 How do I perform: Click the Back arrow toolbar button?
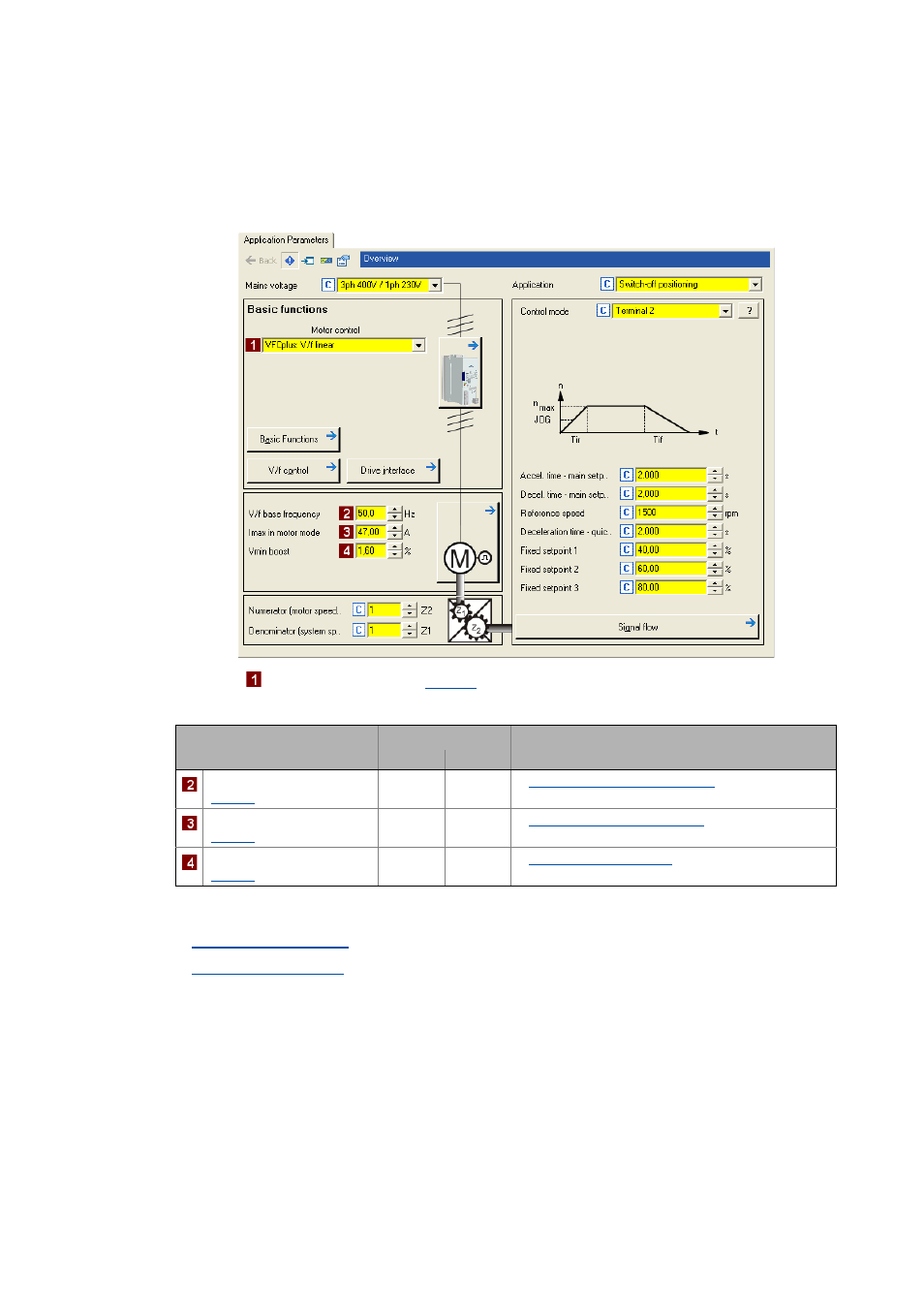261,261
